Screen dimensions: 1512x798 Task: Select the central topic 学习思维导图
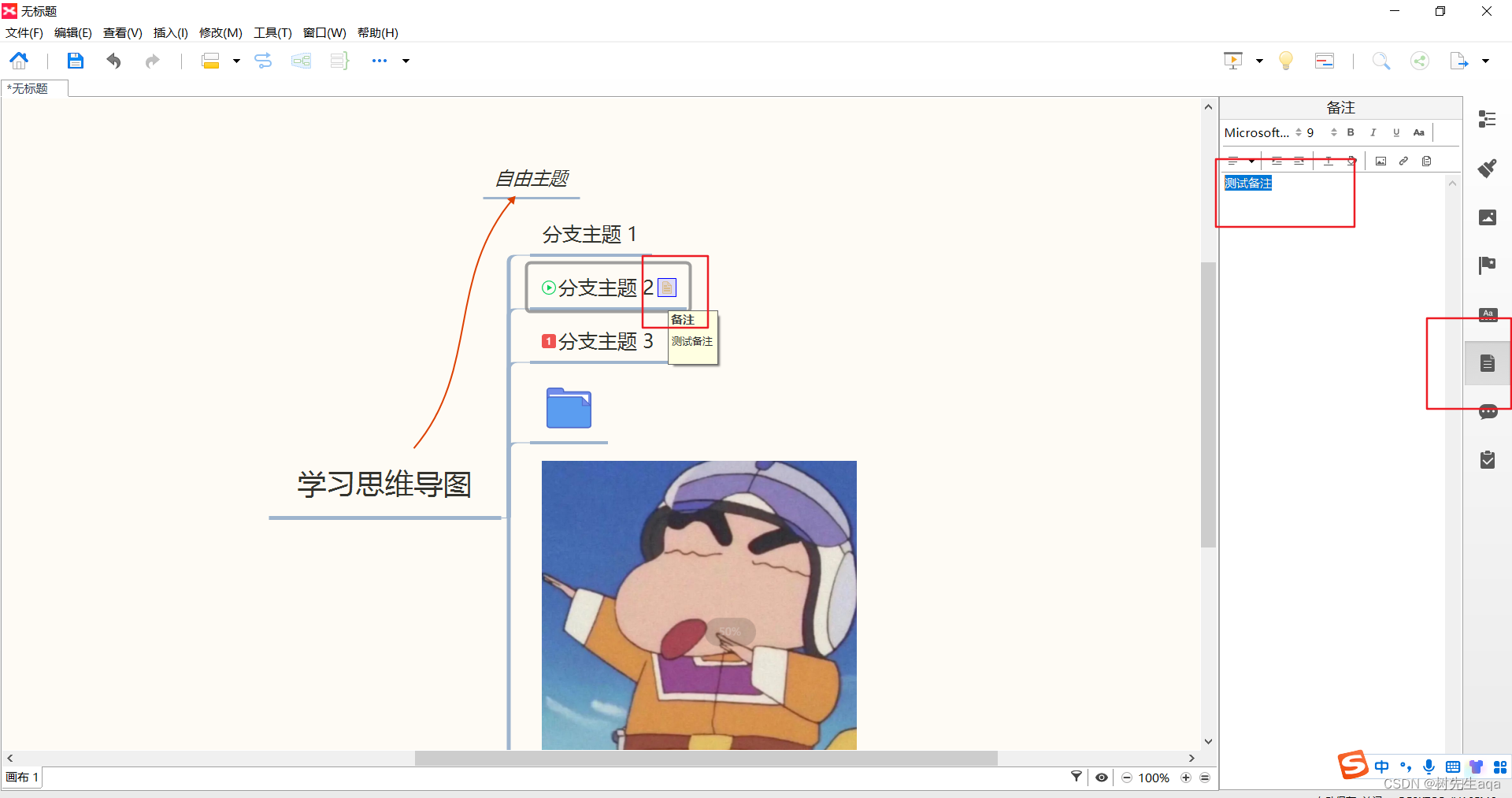coord(384,484)
